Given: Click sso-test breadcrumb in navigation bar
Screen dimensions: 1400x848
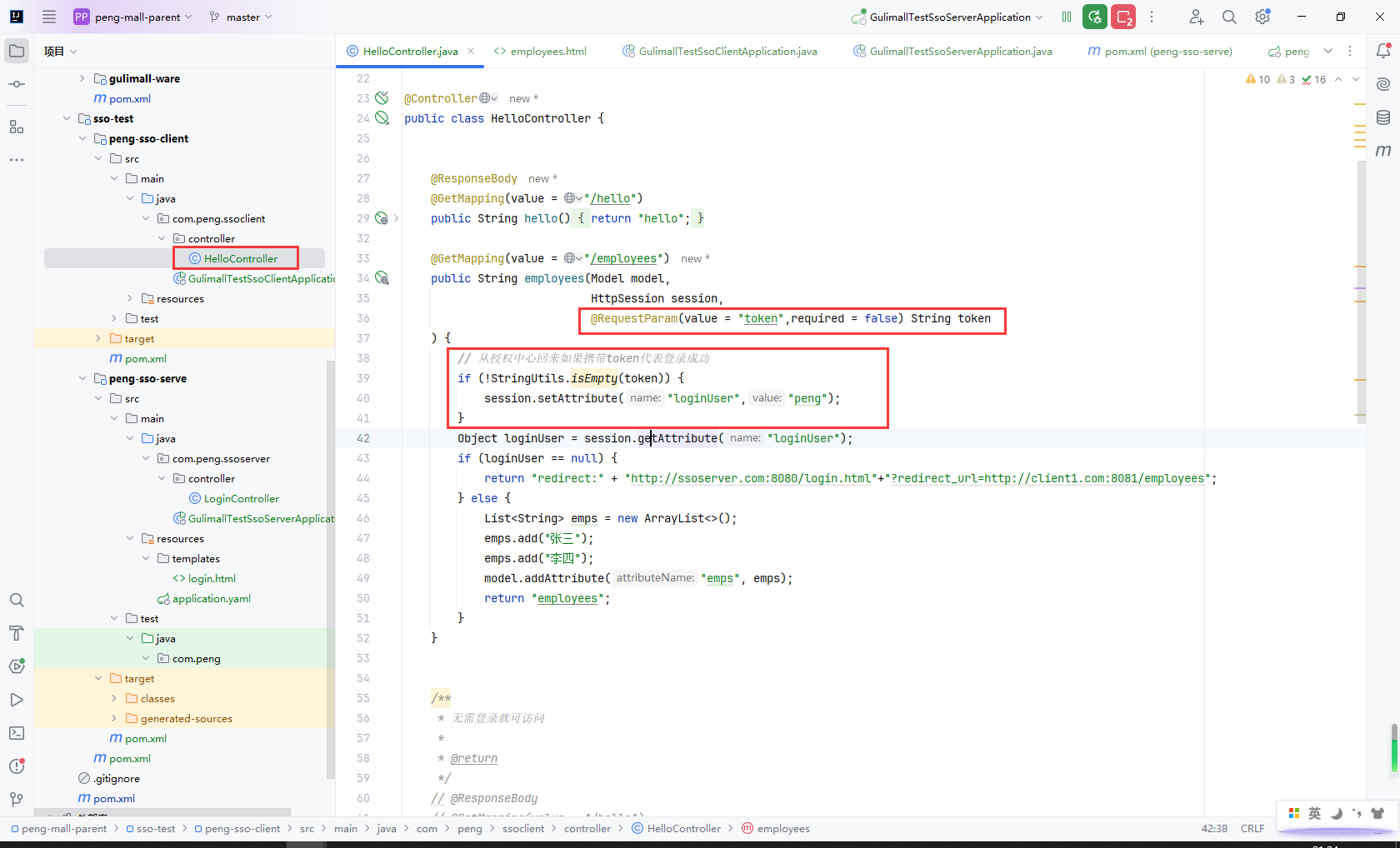Looking at the screenshot, I should coord(151,828).
